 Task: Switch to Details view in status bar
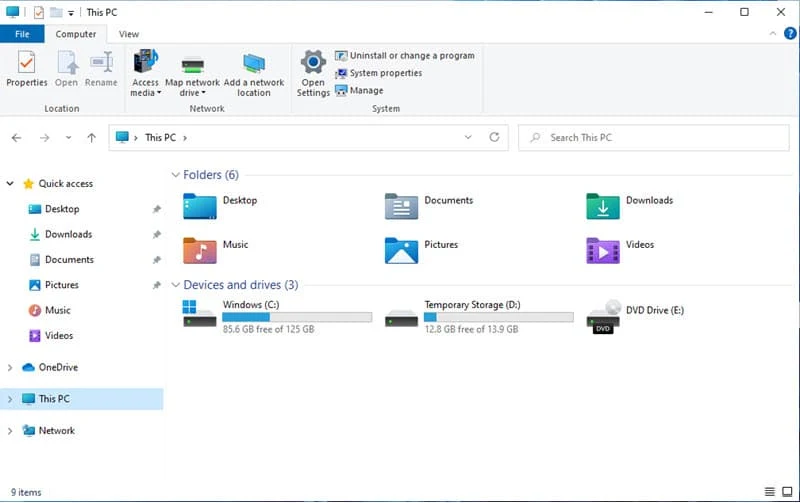(x=769, y=492)
